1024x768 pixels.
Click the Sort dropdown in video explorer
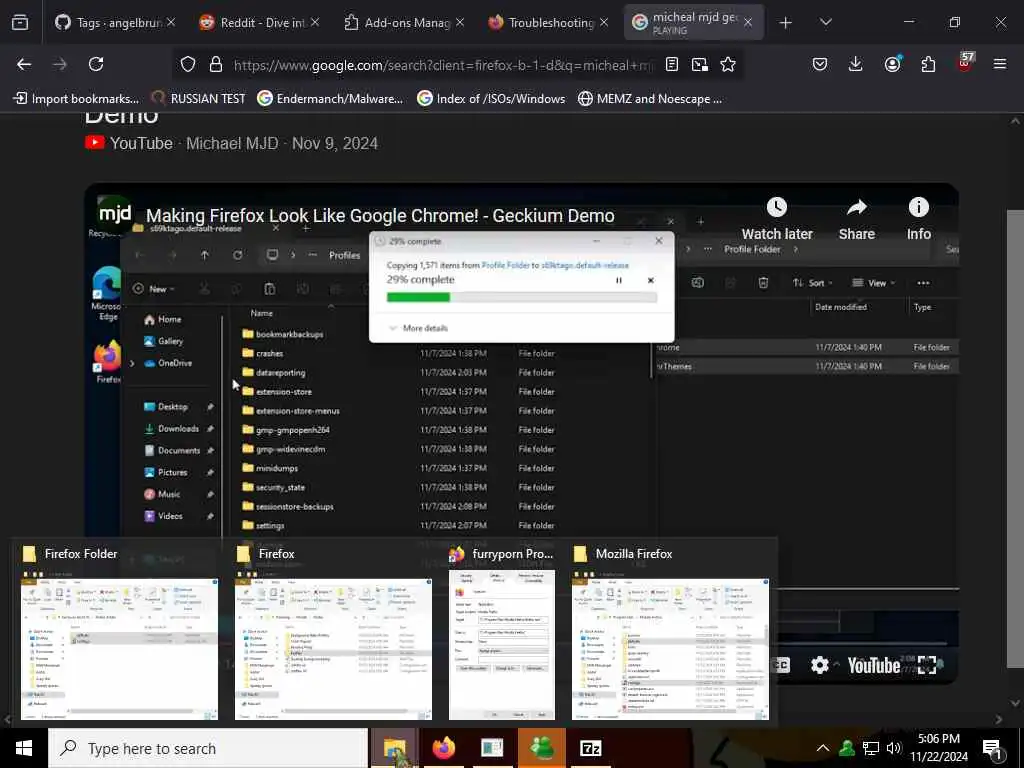click(813, 283)
